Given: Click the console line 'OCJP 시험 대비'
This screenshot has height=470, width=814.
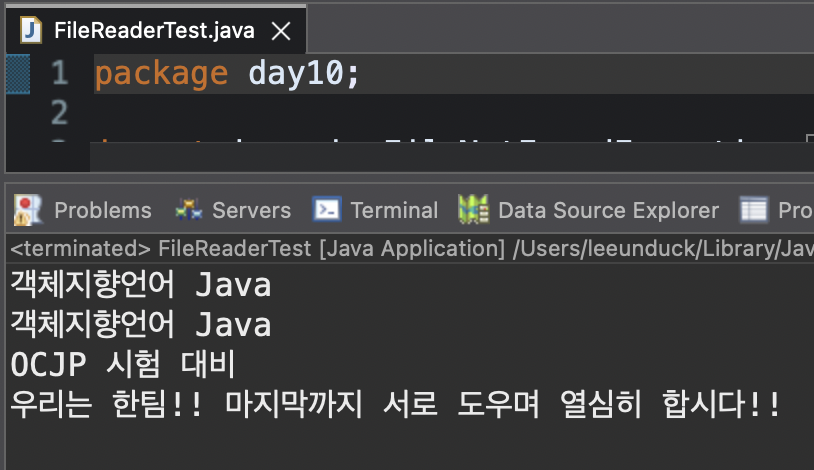Looking at the screenshot, I should [x=123, y=364].
